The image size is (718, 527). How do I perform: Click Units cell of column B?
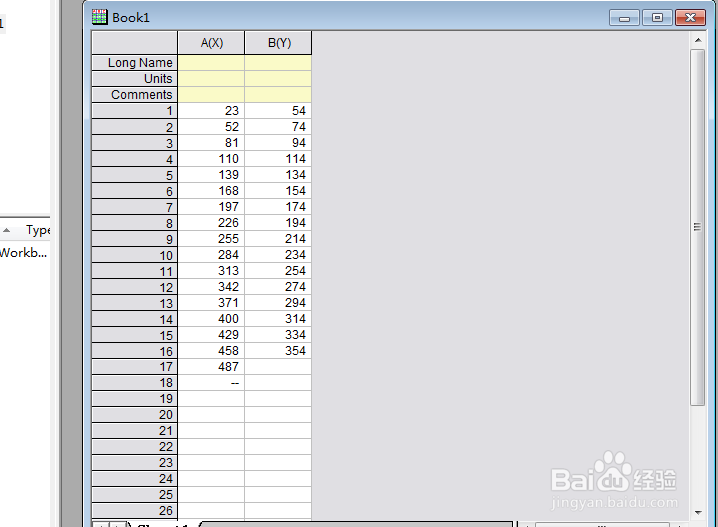pyautogui.click(x=278, y=79)
